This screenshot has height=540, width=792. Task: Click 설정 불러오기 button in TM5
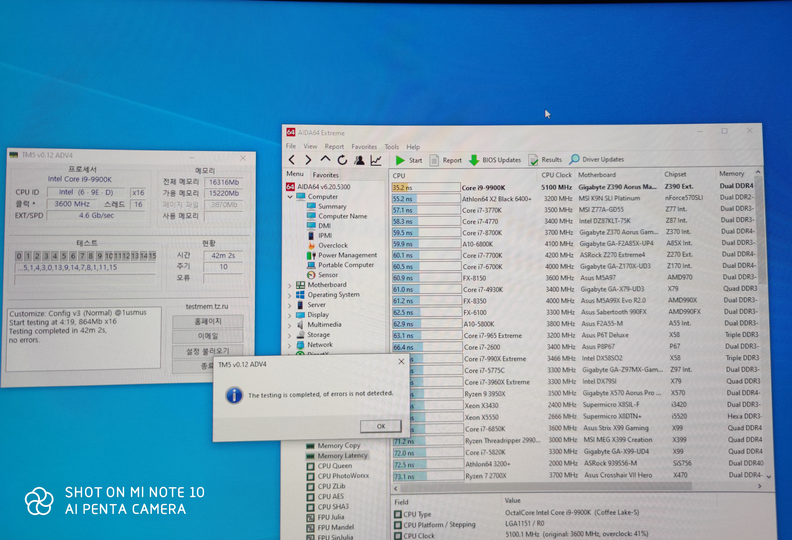(208, 351)
